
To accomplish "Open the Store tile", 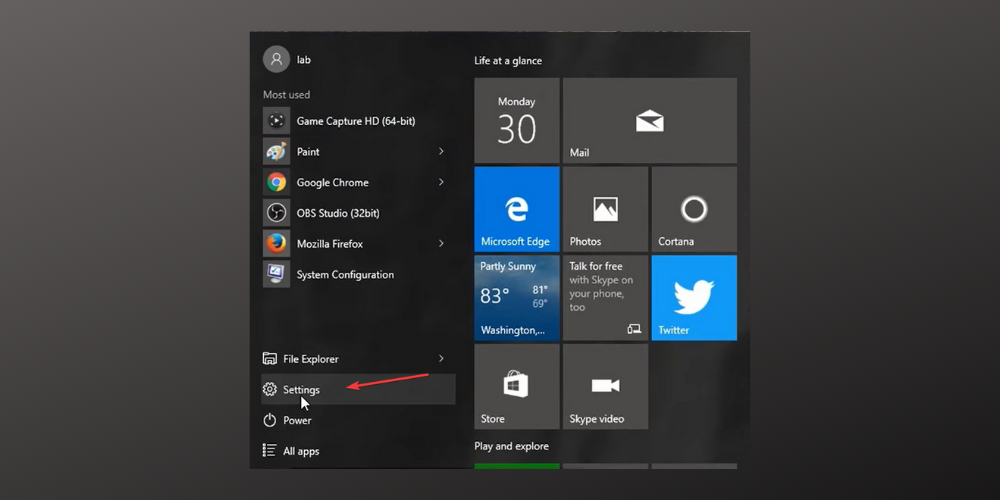I will pos(517,386).
